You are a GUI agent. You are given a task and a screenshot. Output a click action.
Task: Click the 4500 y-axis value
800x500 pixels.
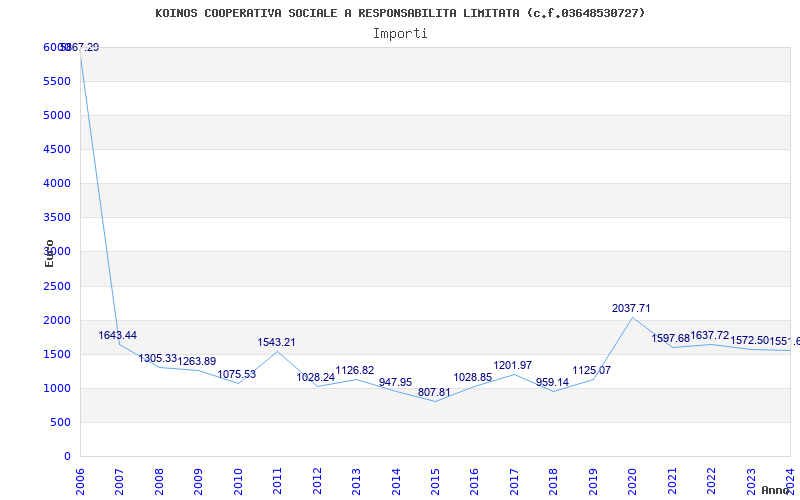tap(57, 149)
